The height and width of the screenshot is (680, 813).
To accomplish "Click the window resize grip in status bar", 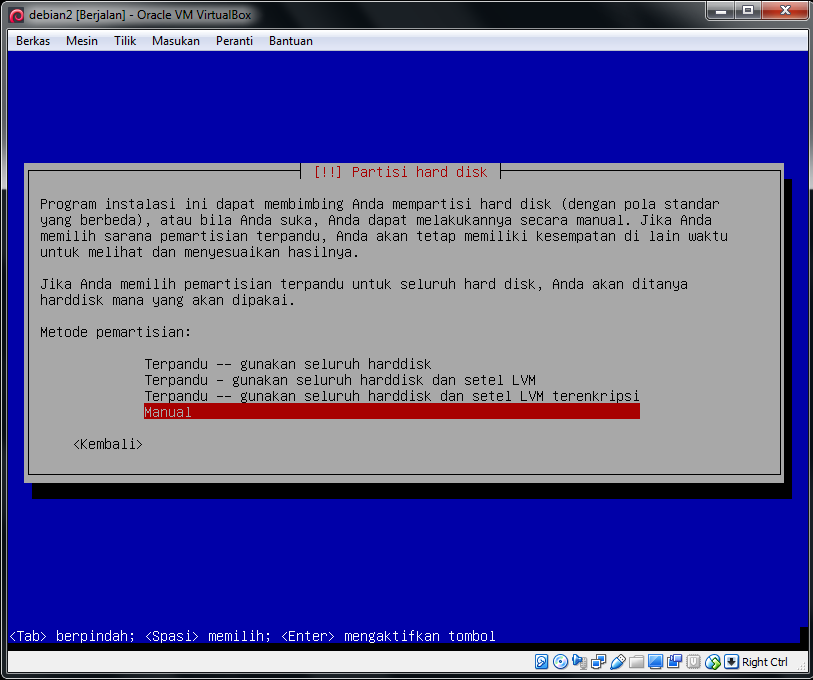I will (x=801, y=666).
